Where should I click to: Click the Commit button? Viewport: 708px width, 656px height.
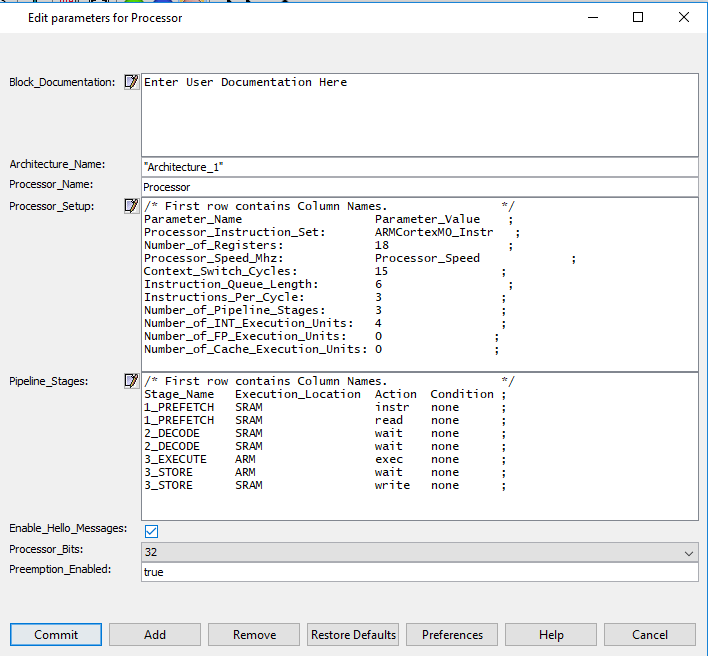click(56, 635)
